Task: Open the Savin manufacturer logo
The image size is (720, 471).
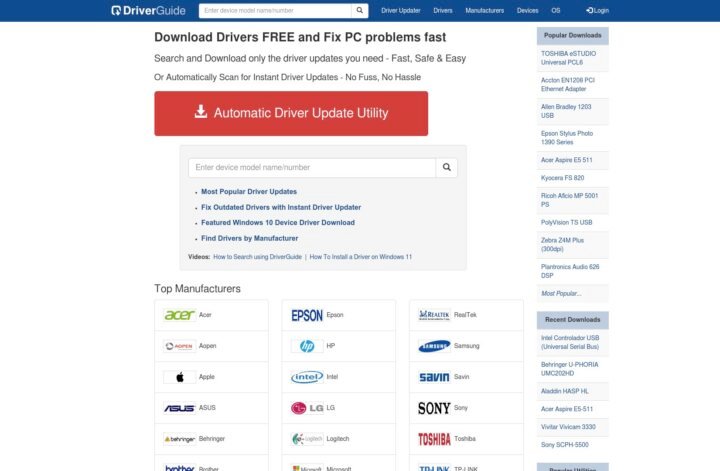Action: pyautogui.click(x=434, y=377)
